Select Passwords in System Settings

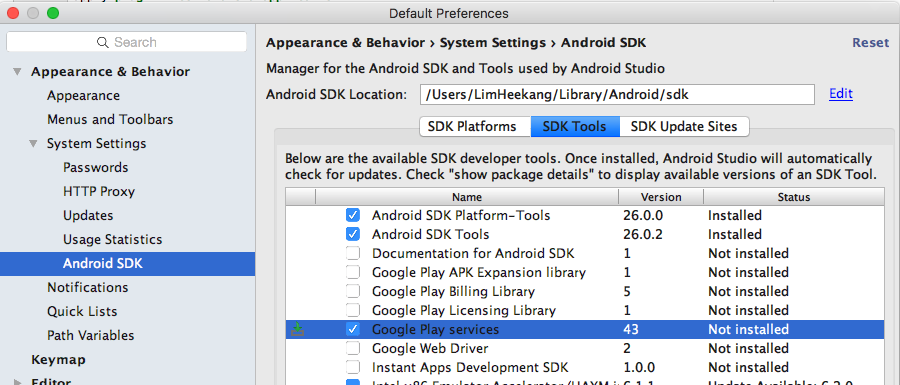pos(95,168)
